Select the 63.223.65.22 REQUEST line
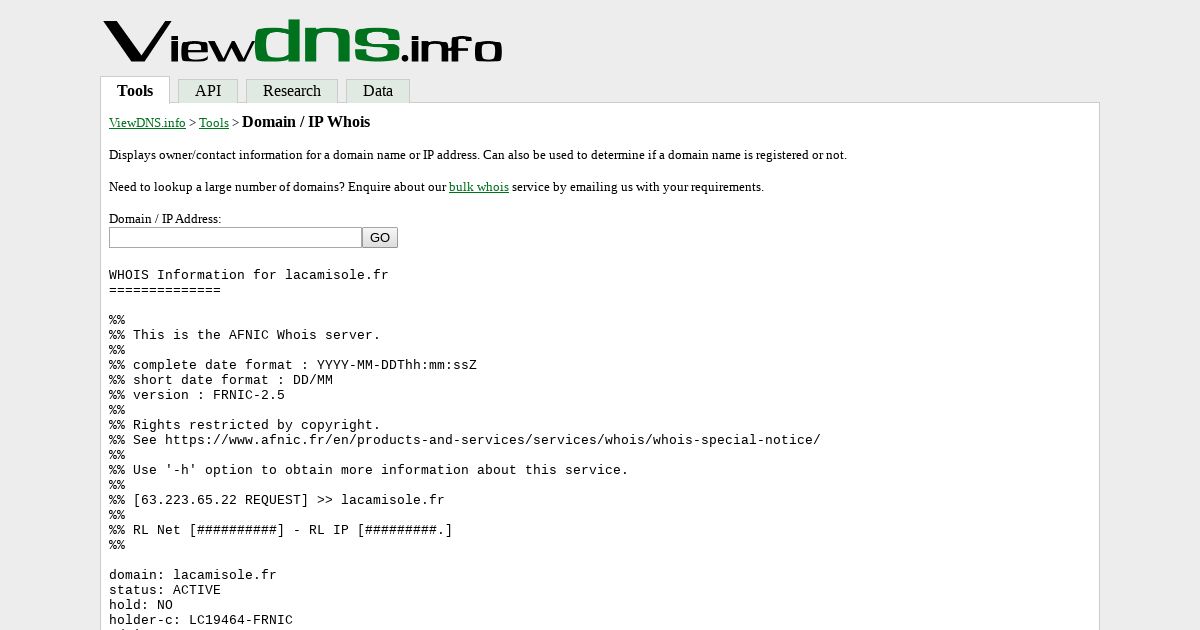Image resolution: width=1200 pixels, height=630 pixels. click(277, 500)
